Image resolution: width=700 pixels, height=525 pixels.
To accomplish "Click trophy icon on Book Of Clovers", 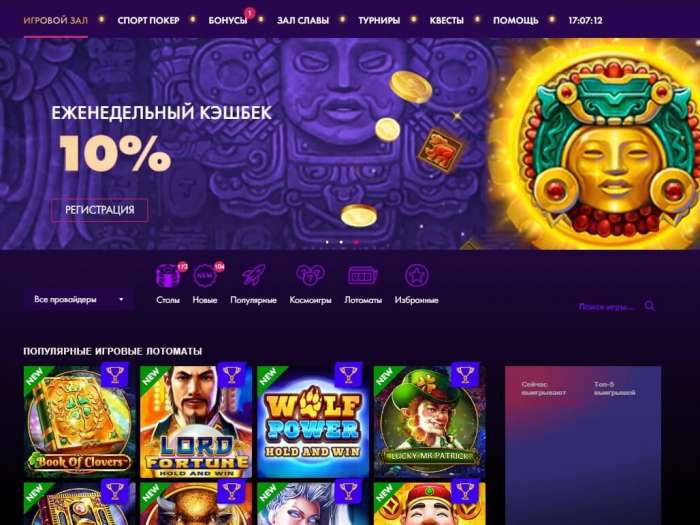I will [115, 375].
